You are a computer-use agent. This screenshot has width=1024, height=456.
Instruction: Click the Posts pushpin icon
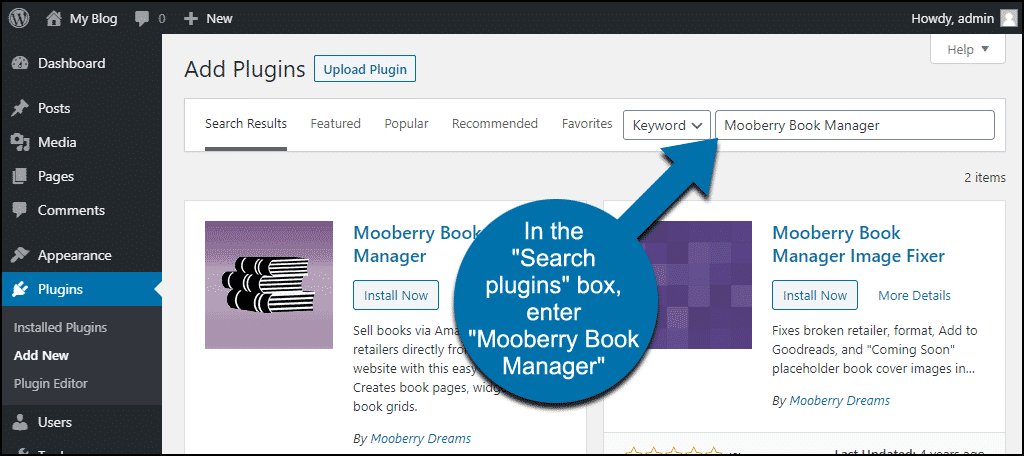20,108
